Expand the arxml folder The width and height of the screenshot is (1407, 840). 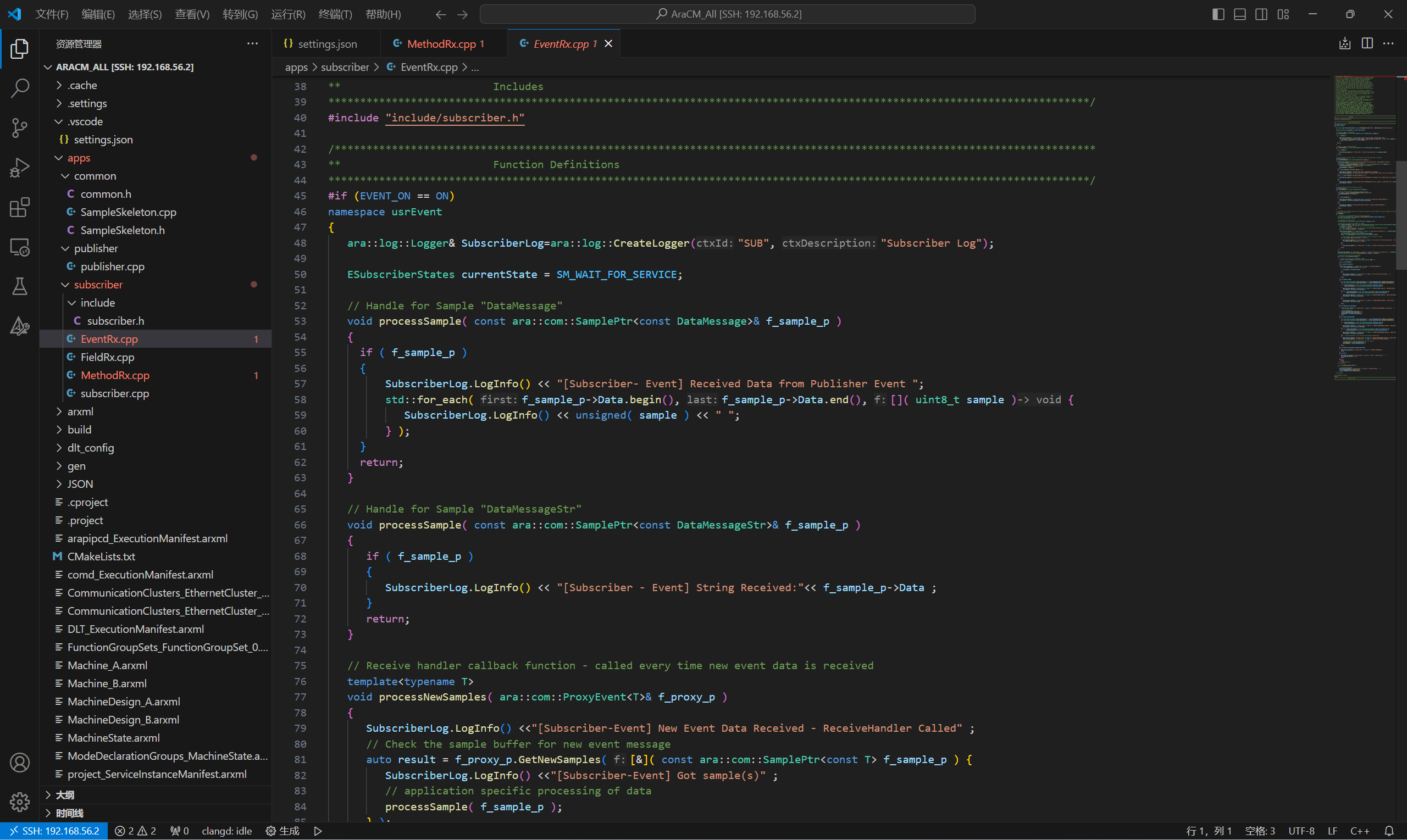(80, 411)
